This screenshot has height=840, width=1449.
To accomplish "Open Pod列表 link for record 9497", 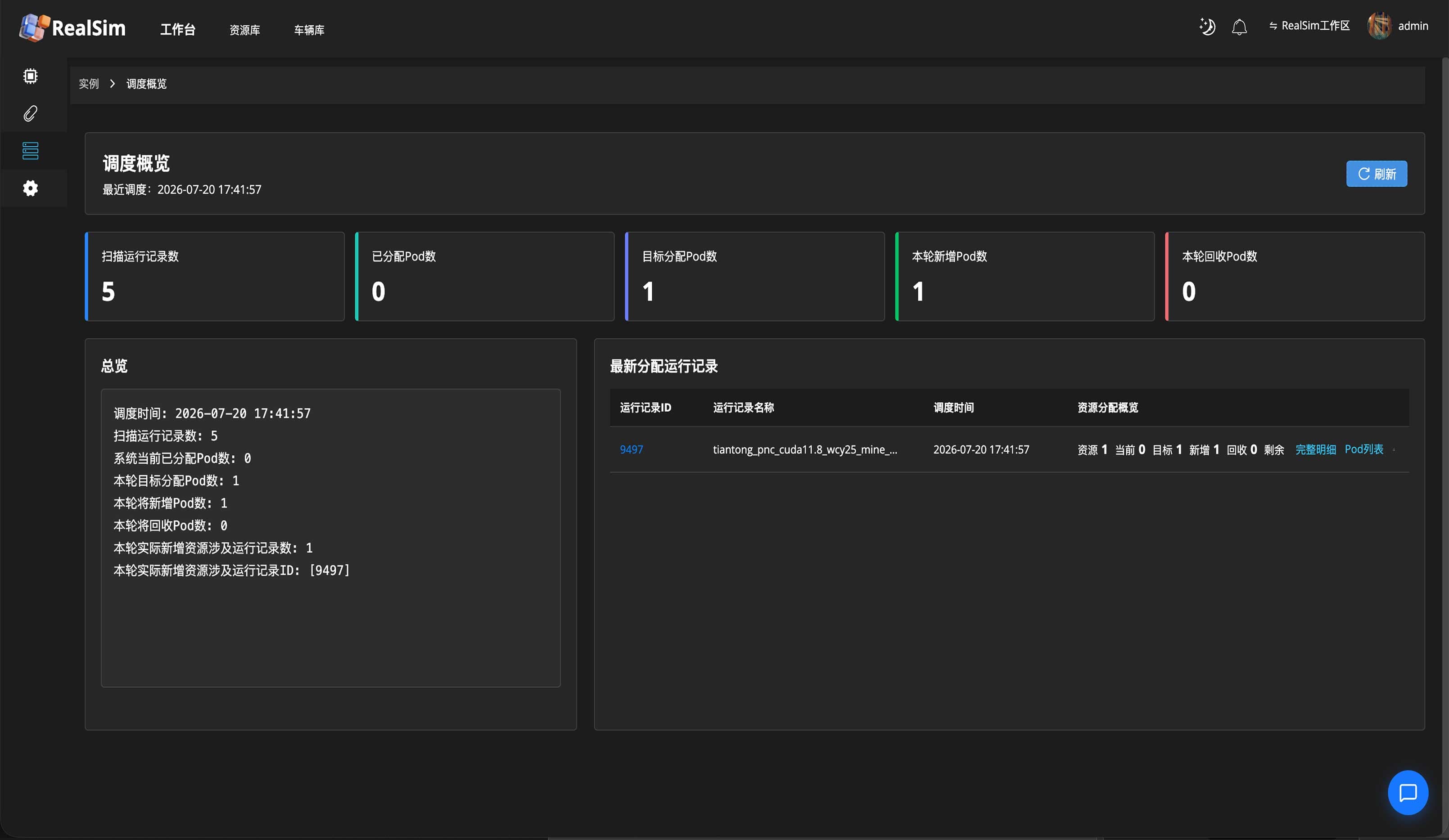I will (1364, 449).
